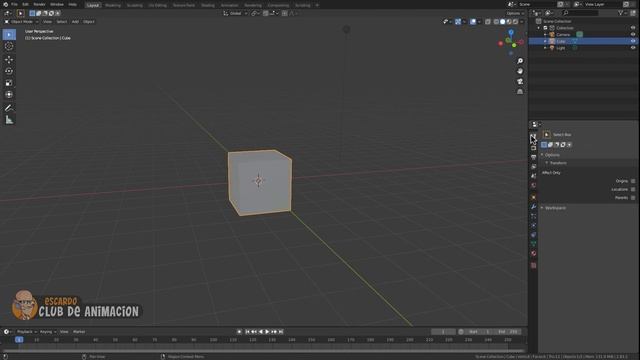Viewport: 640px width, 360px height.
Task: Open the View Layer properties tab
Action: pyautogui.click(x=533, y=167)
